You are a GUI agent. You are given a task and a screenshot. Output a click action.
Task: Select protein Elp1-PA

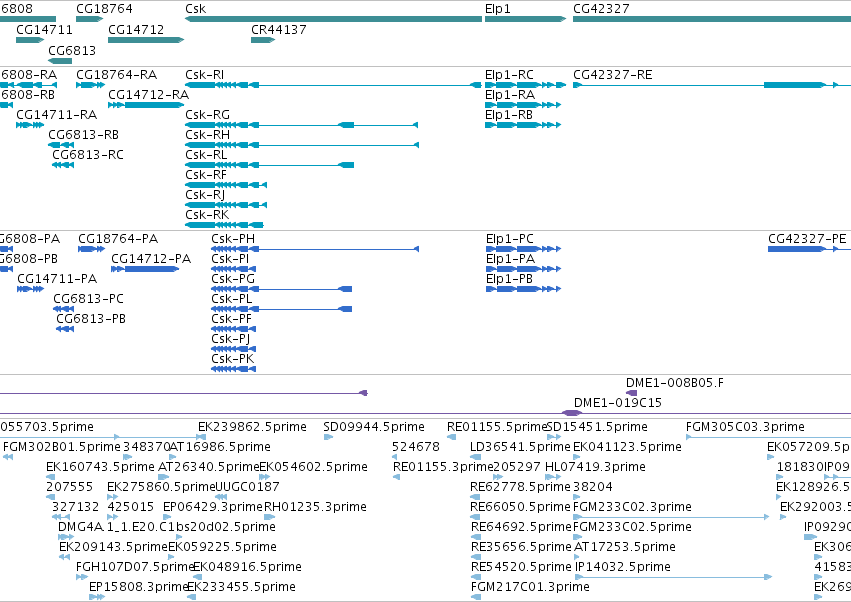[x=510, y=259]
